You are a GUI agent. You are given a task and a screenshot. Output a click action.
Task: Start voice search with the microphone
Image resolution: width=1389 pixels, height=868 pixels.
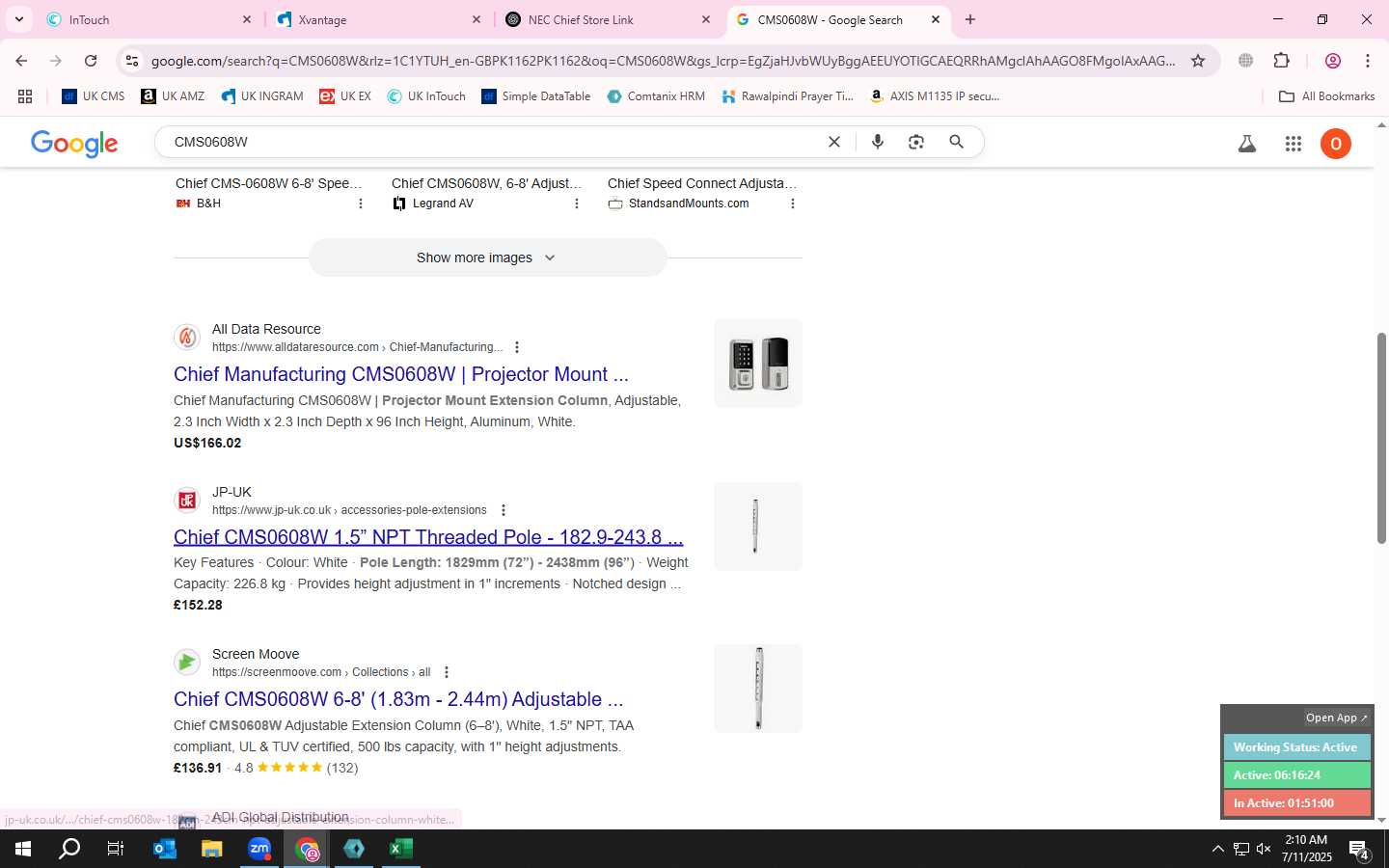pos(878,142)
